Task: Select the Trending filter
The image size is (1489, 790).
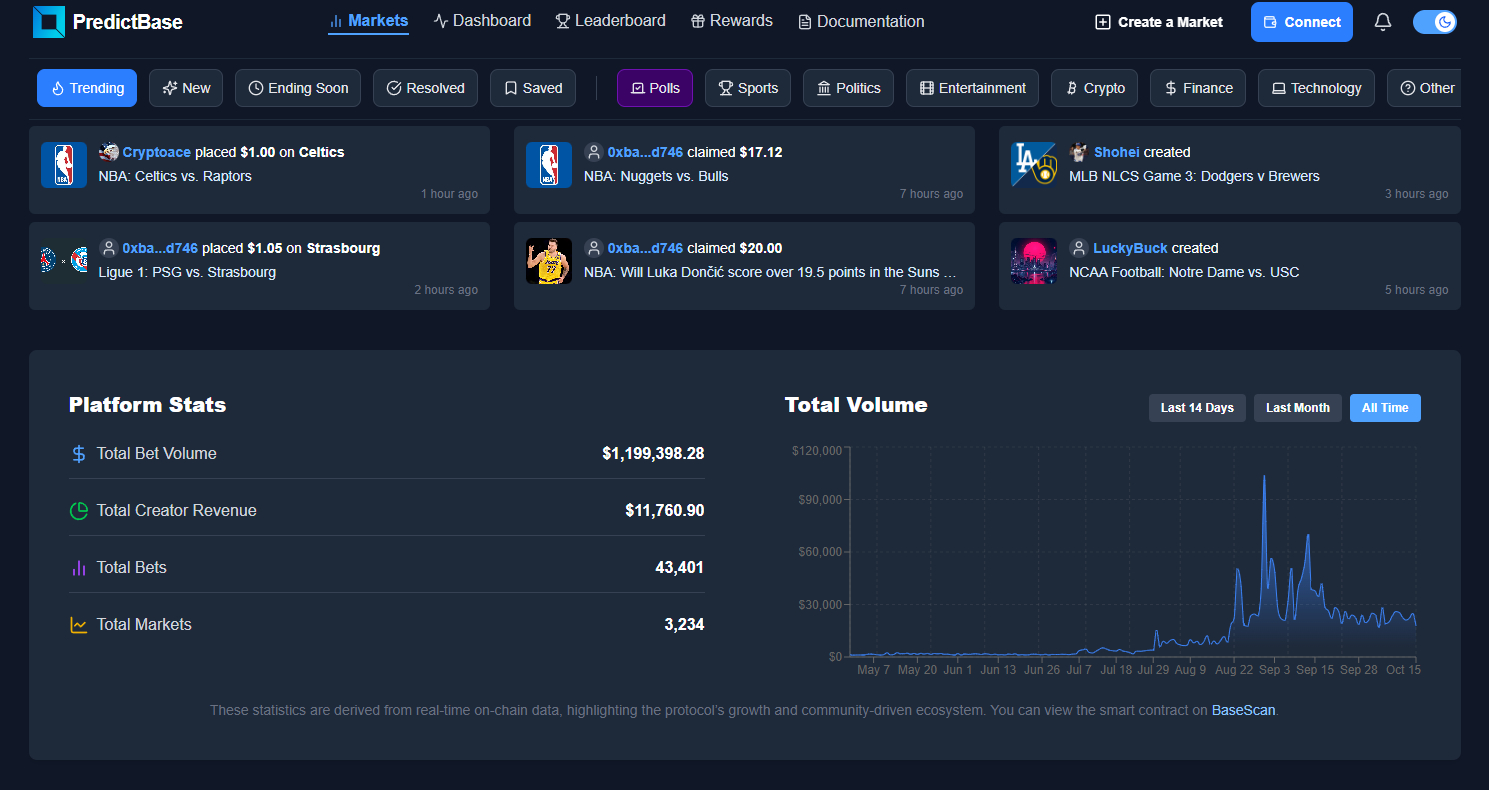Action: (87, 88)
